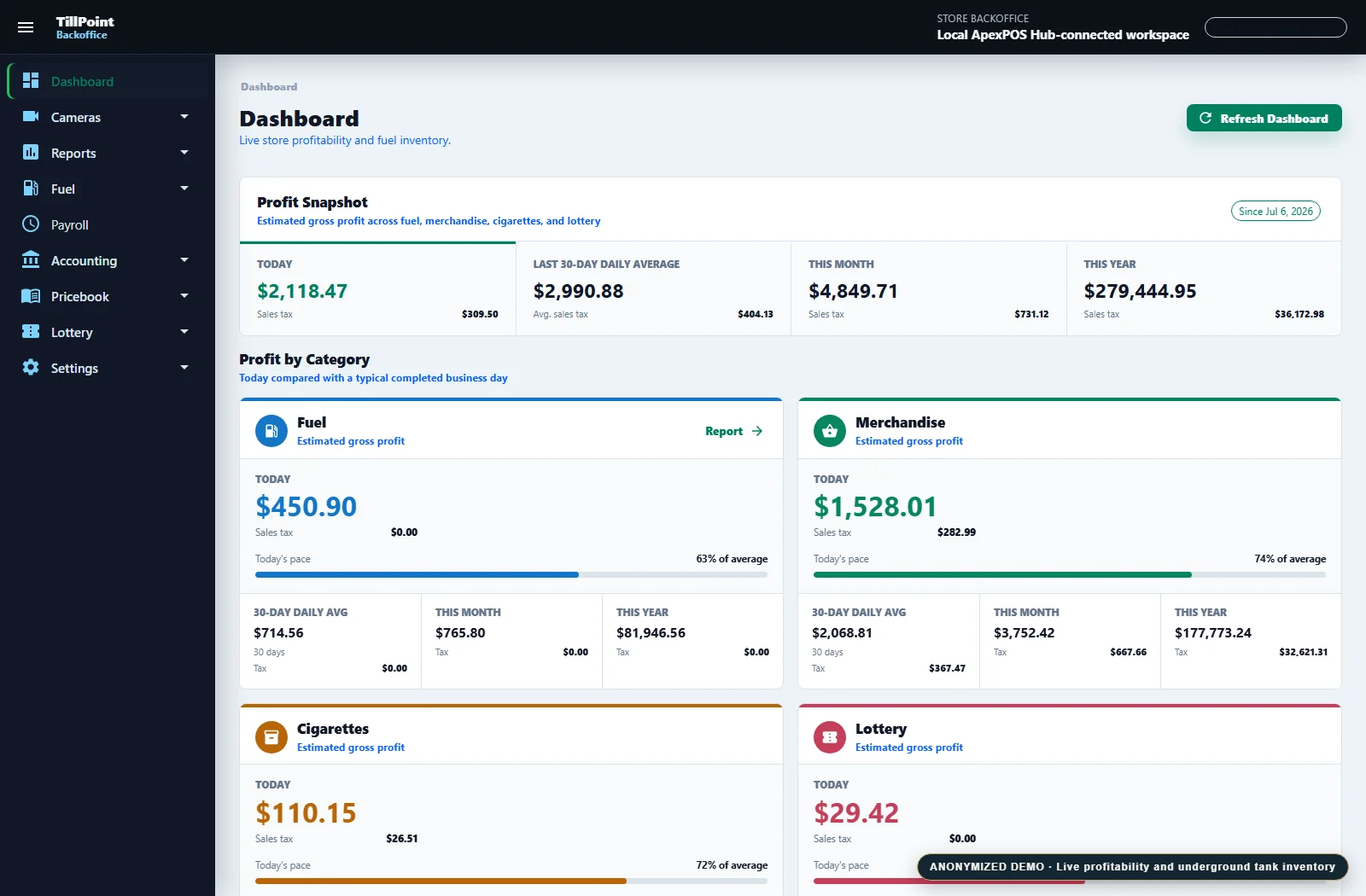Viewport: 1366px width, 896px height.
Task: Click the Merchandise today's pace progress bar
Action: tap(1070, 574)
